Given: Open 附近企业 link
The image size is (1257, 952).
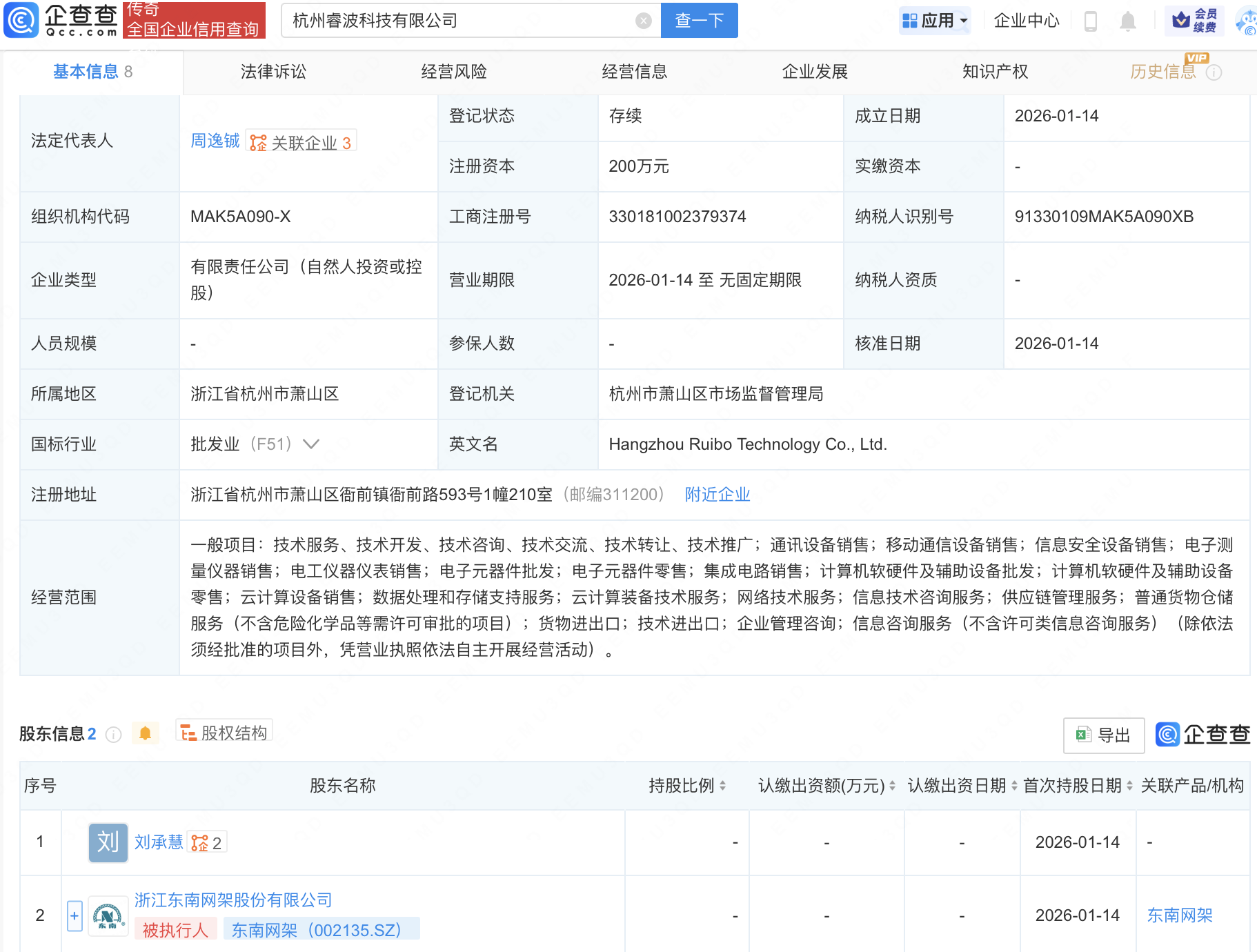Looking at the screenshot, I should (x=717, y=495).
